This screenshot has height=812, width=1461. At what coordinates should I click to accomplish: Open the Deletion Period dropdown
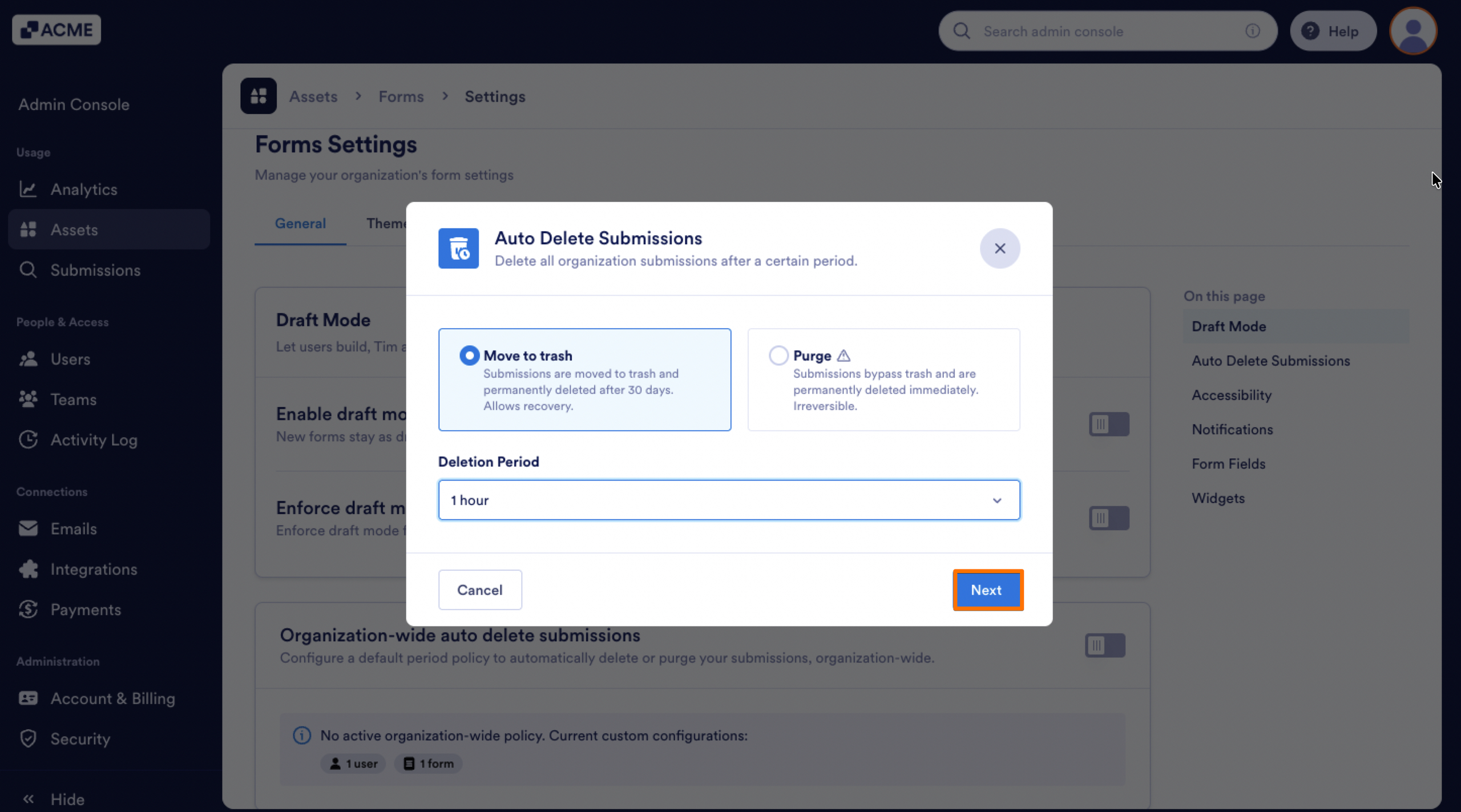coord(729,500)
